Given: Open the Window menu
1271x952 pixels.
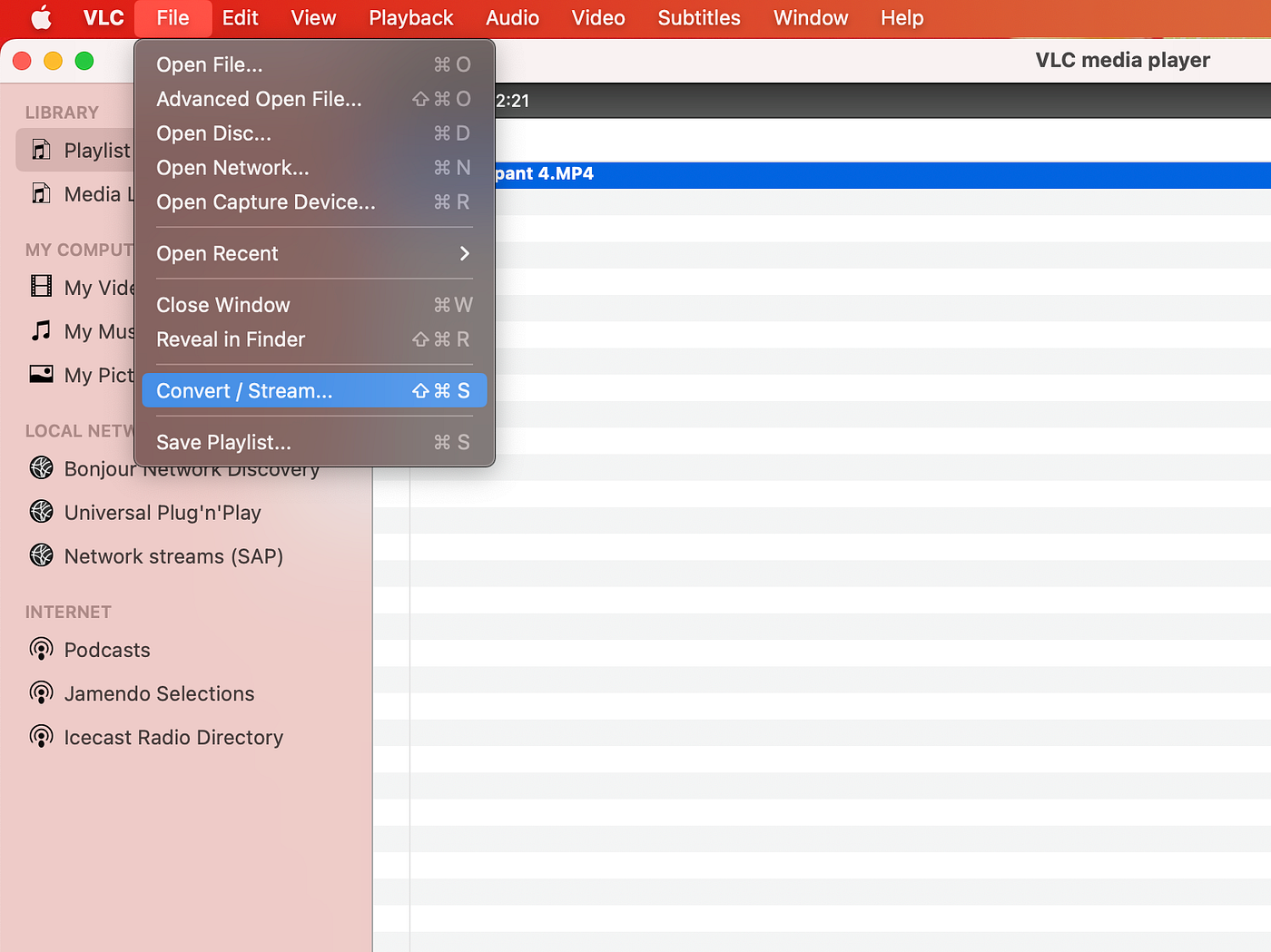Looking at the screenshot, I should point(811,18).
